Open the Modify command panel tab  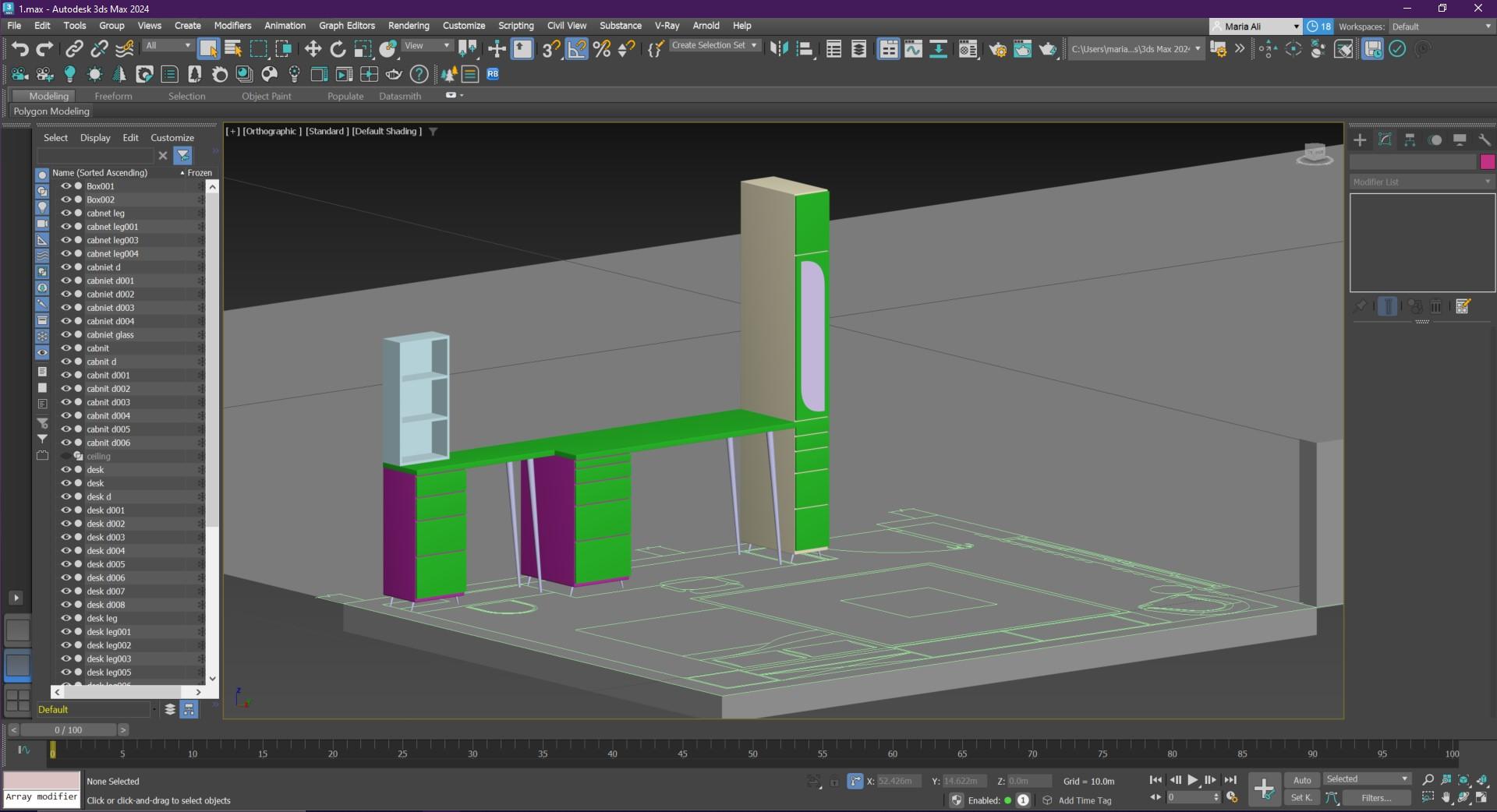click(1385, 140)
